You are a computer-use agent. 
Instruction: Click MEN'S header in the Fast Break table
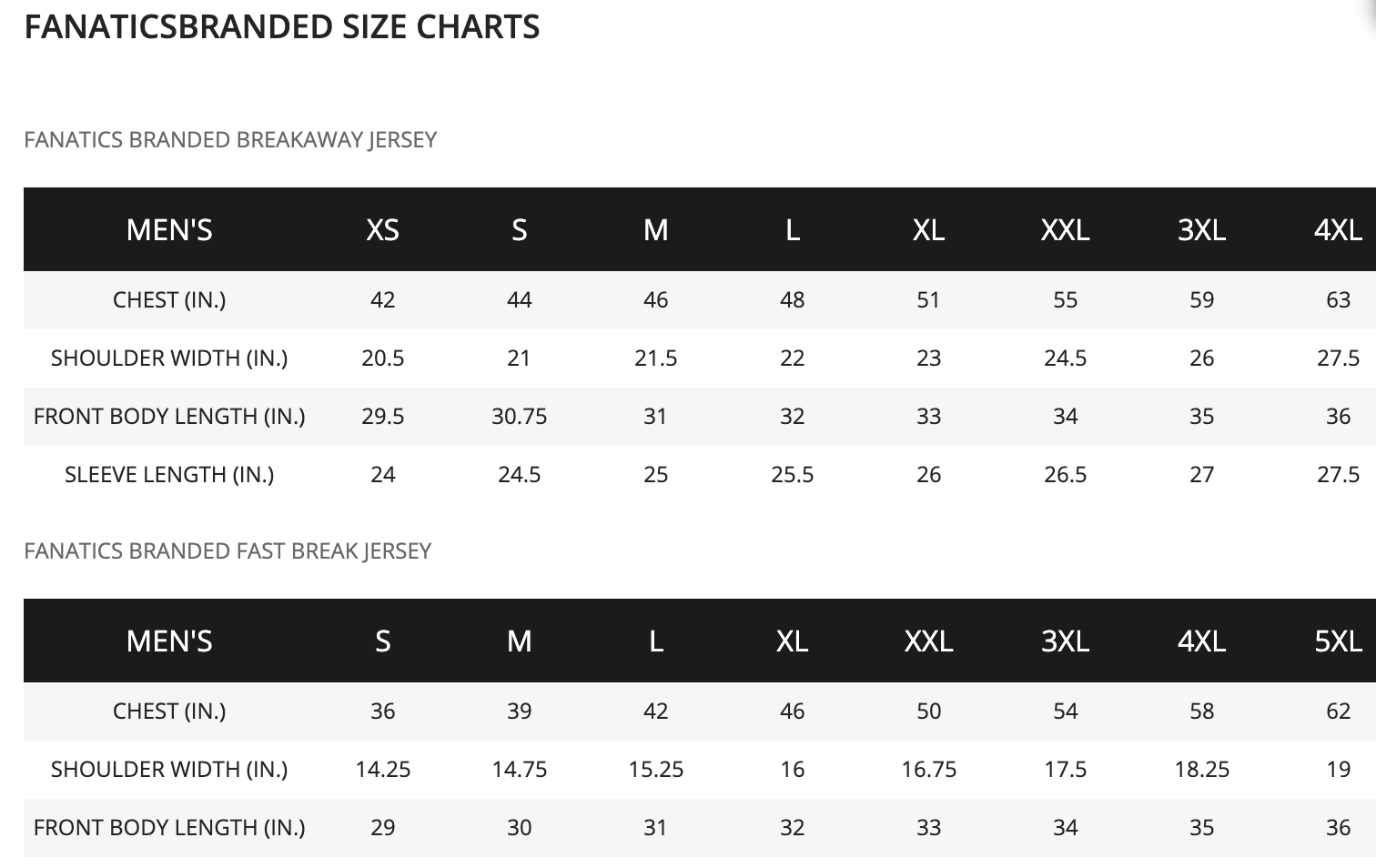tap(169, 641)
